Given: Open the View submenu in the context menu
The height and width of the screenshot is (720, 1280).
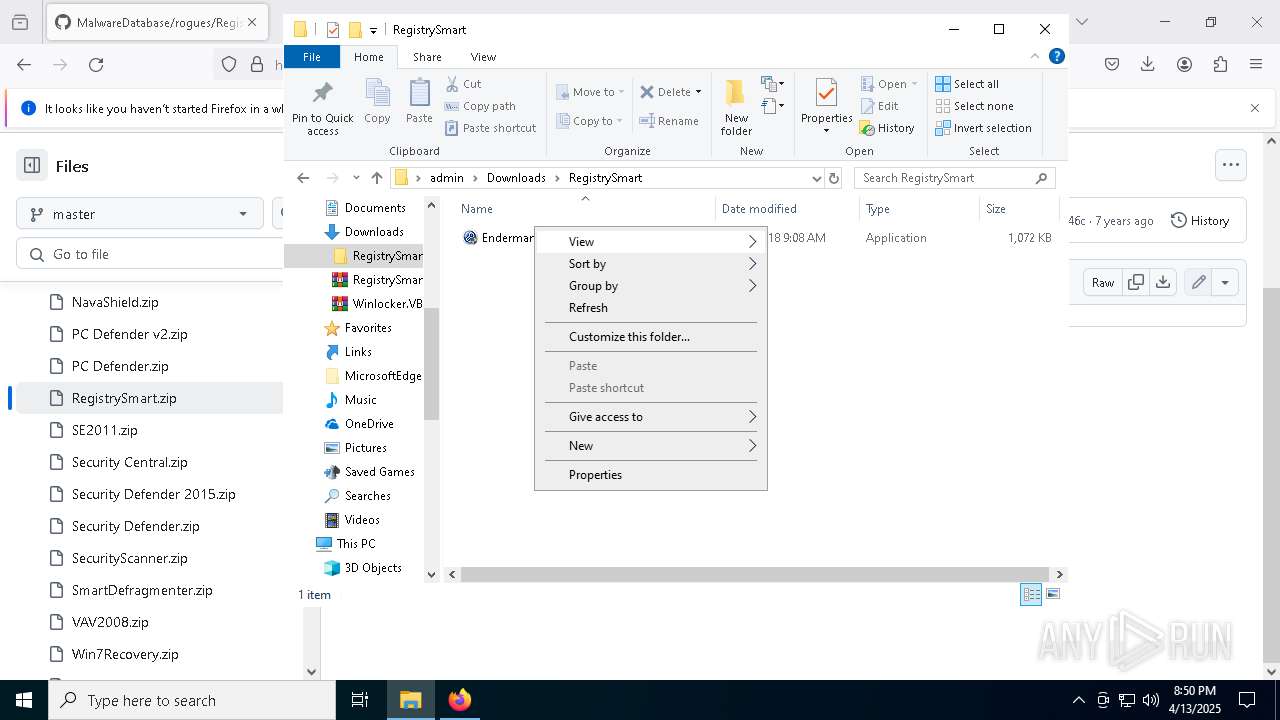Looking at the screenshot, I should coord(651,242).
